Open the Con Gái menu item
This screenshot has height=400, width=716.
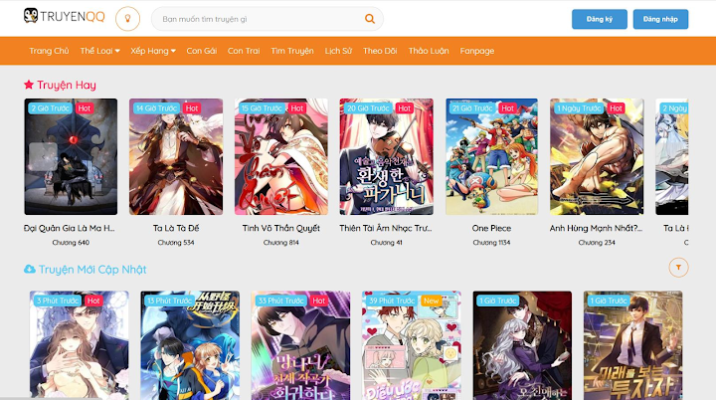tap(201, 51)
